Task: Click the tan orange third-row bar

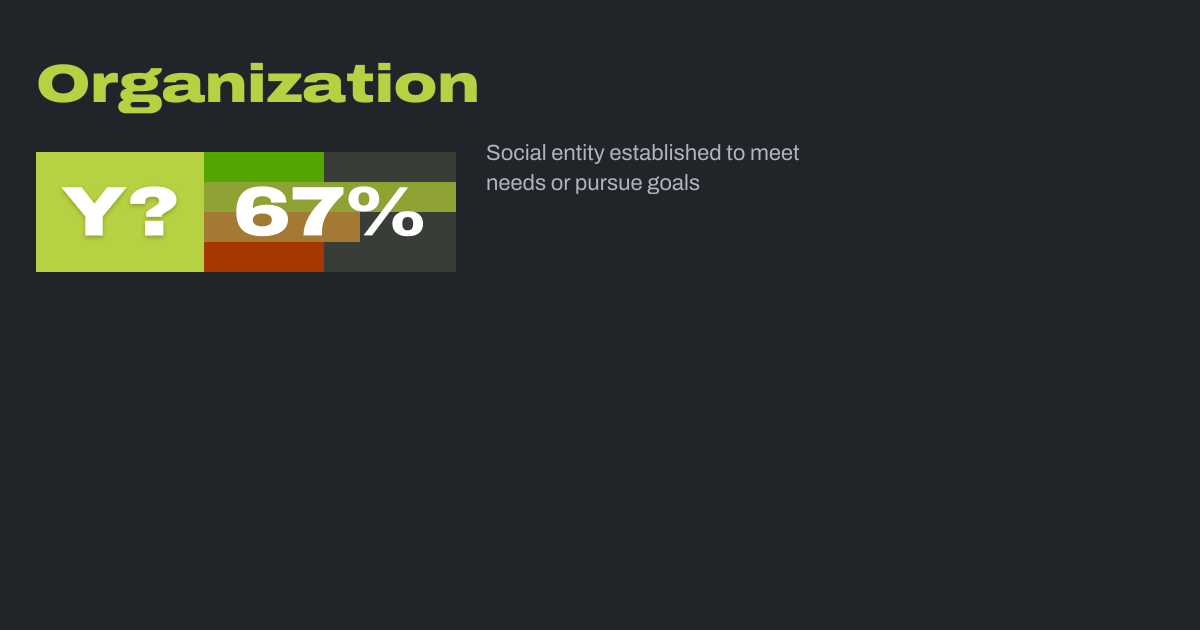Action: 218,227
